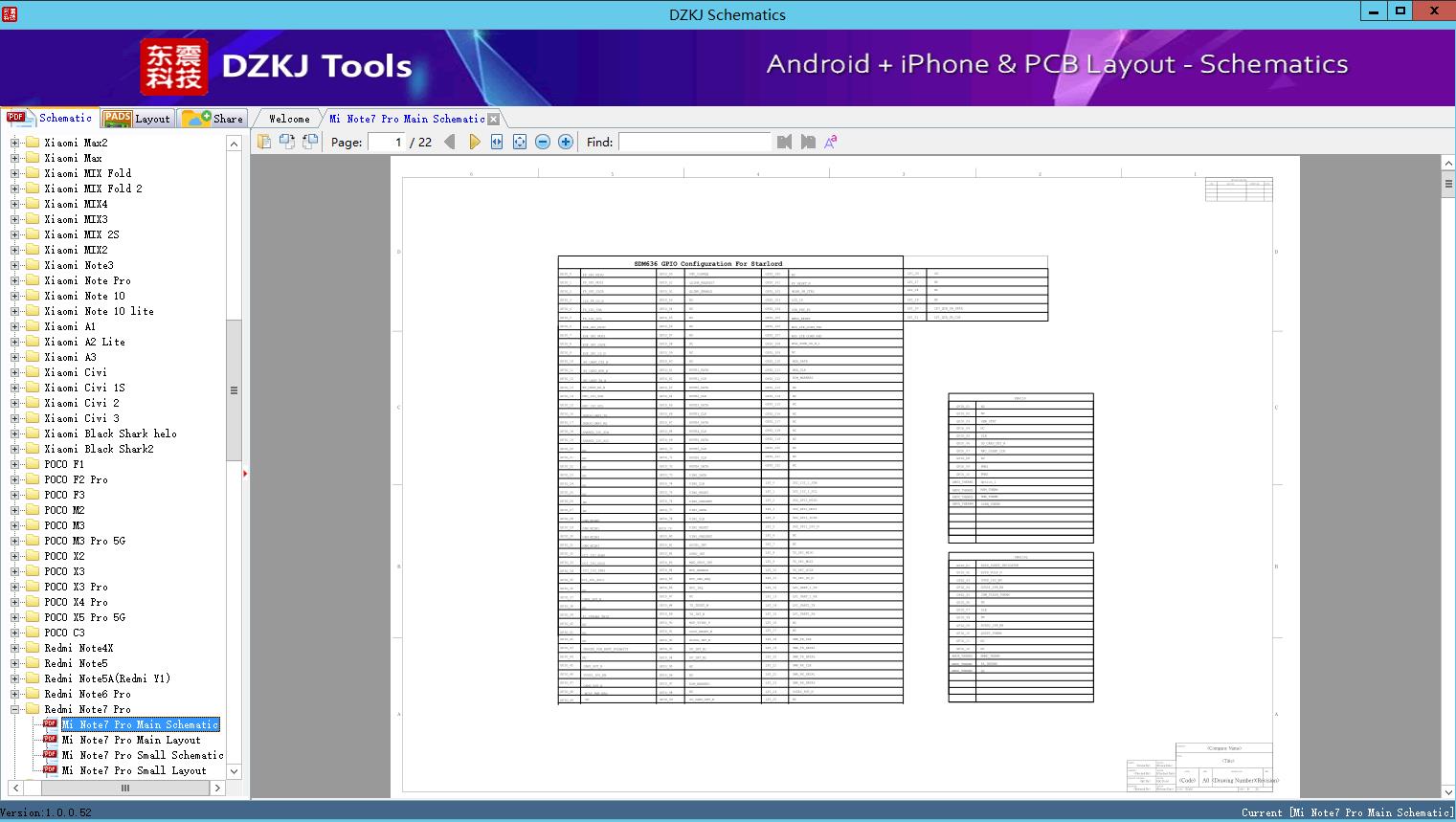Click the tree panel's scroll left arrow

point(14,788)
